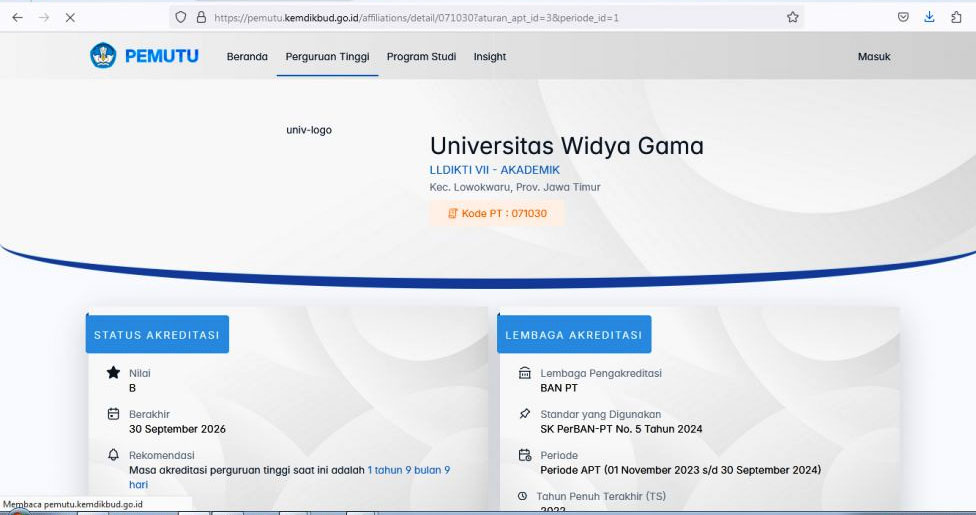Open the Pocket save icon

pos(903,17)
